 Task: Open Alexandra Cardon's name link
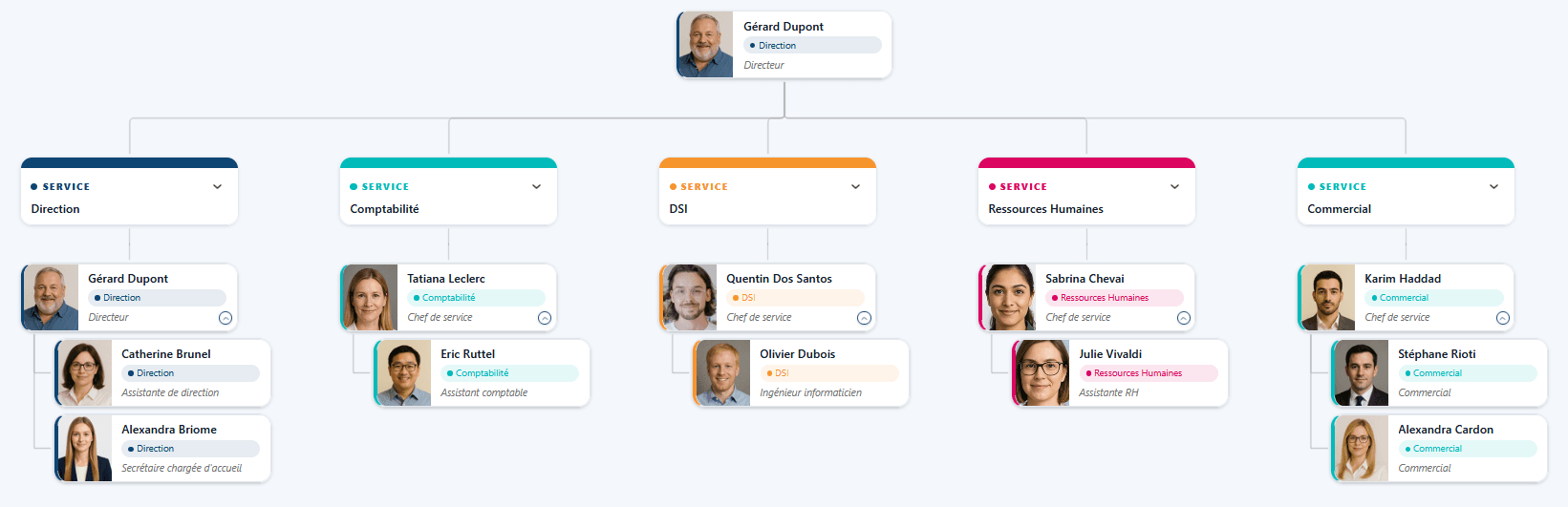pos(1445,430)
